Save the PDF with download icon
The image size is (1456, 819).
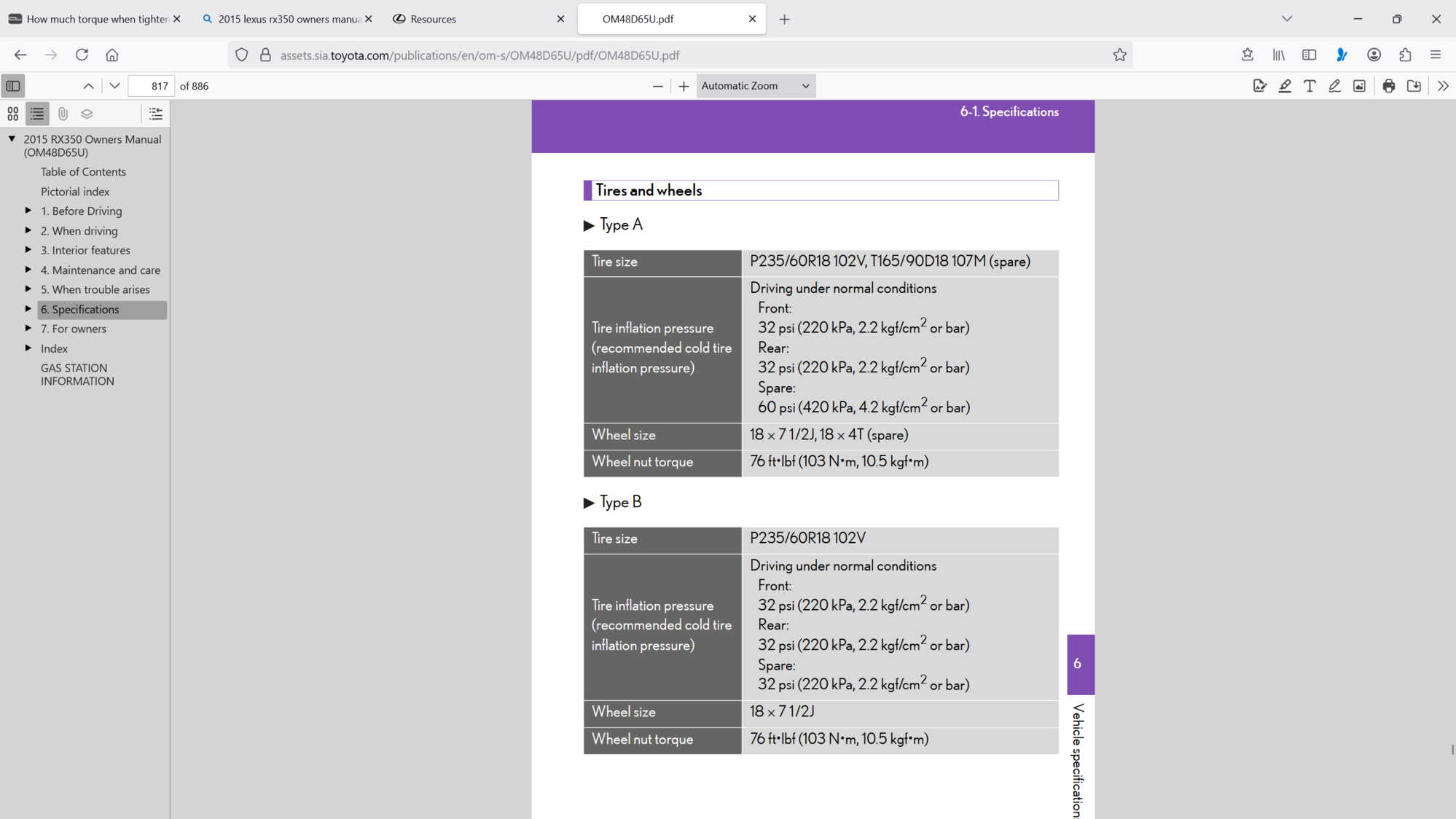pos(1414,86)
